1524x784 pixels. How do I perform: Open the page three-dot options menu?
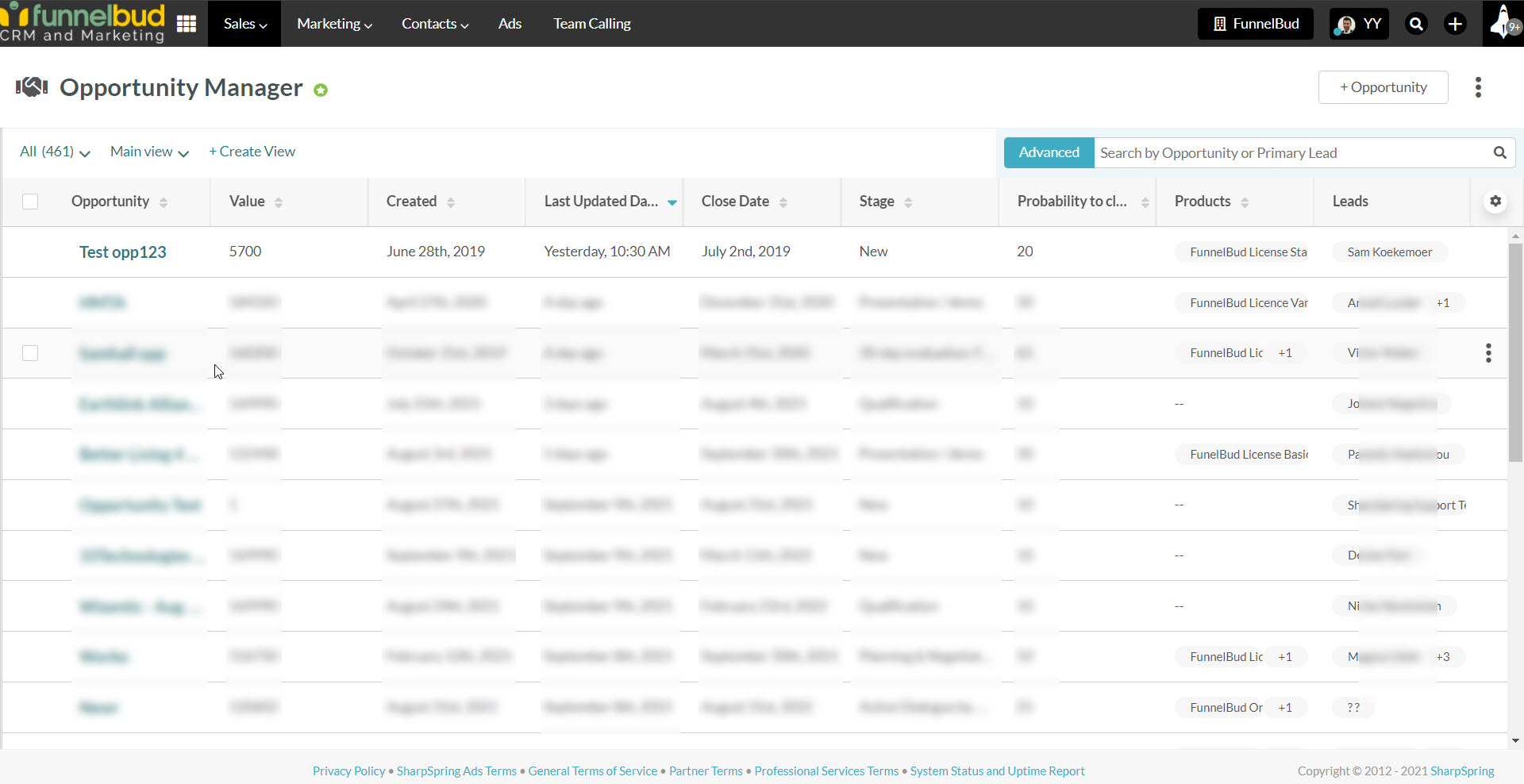click(1478, 87)
